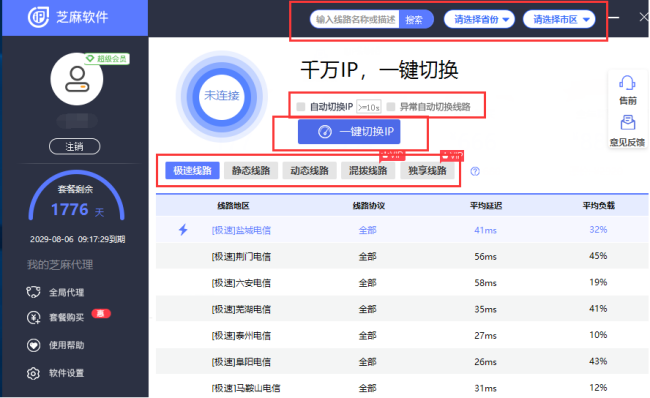Click the 全局代理 sidebar icon
The height and width of the screenshot is (398, 650).
pos(34,292)
